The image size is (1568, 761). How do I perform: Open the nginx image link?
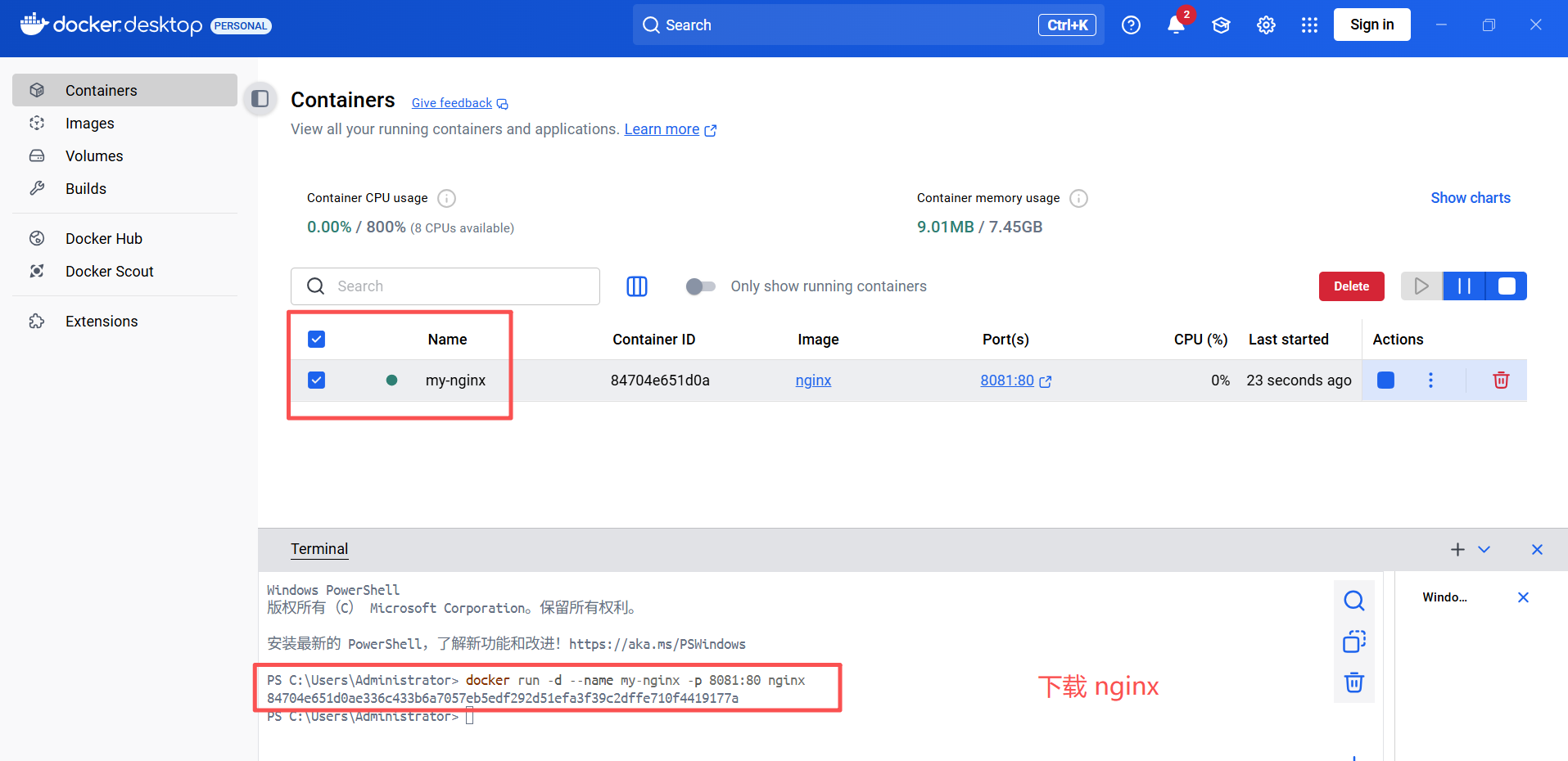[x=813, y=380]
